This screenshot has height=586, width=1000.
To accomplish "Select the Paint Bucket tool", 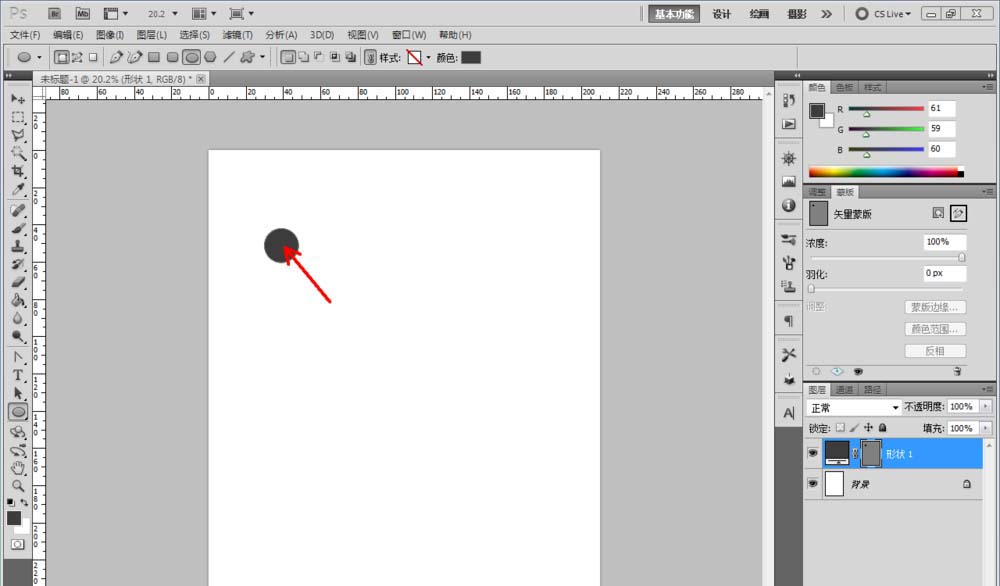I will (18, 300).
